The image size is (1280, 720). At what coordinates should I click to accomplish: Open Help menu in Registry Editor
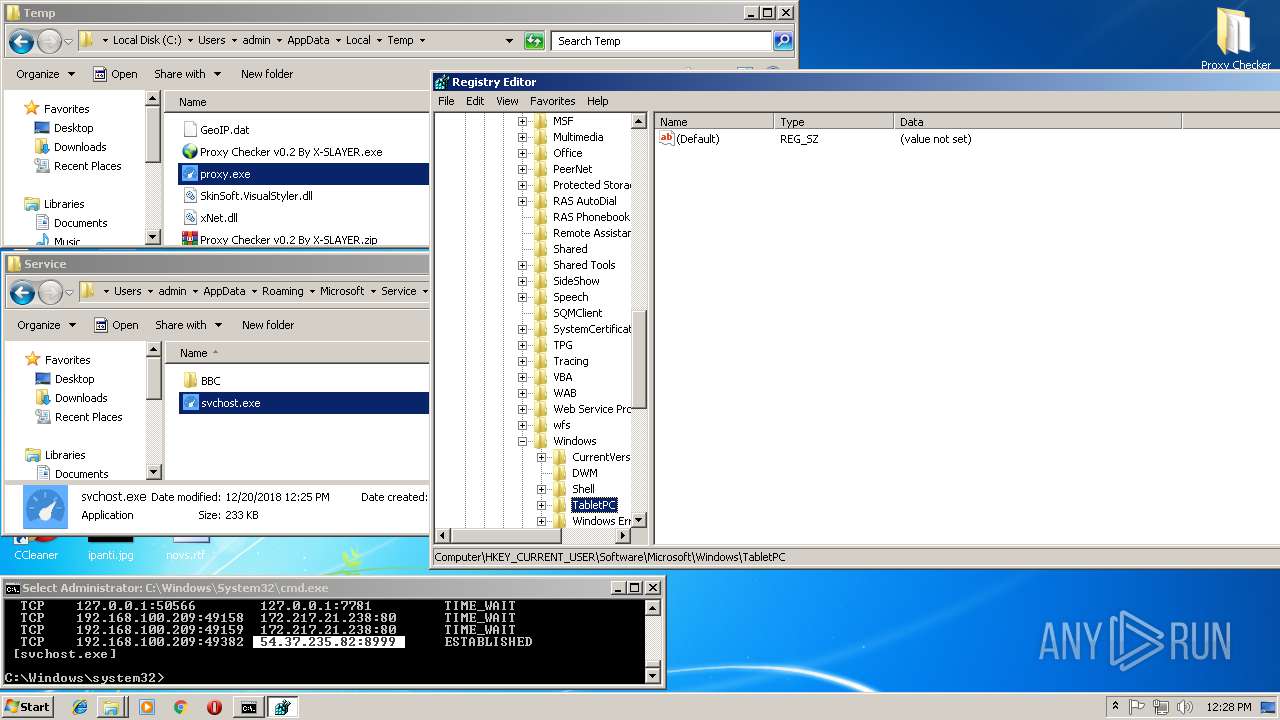[x=597, y=101]
